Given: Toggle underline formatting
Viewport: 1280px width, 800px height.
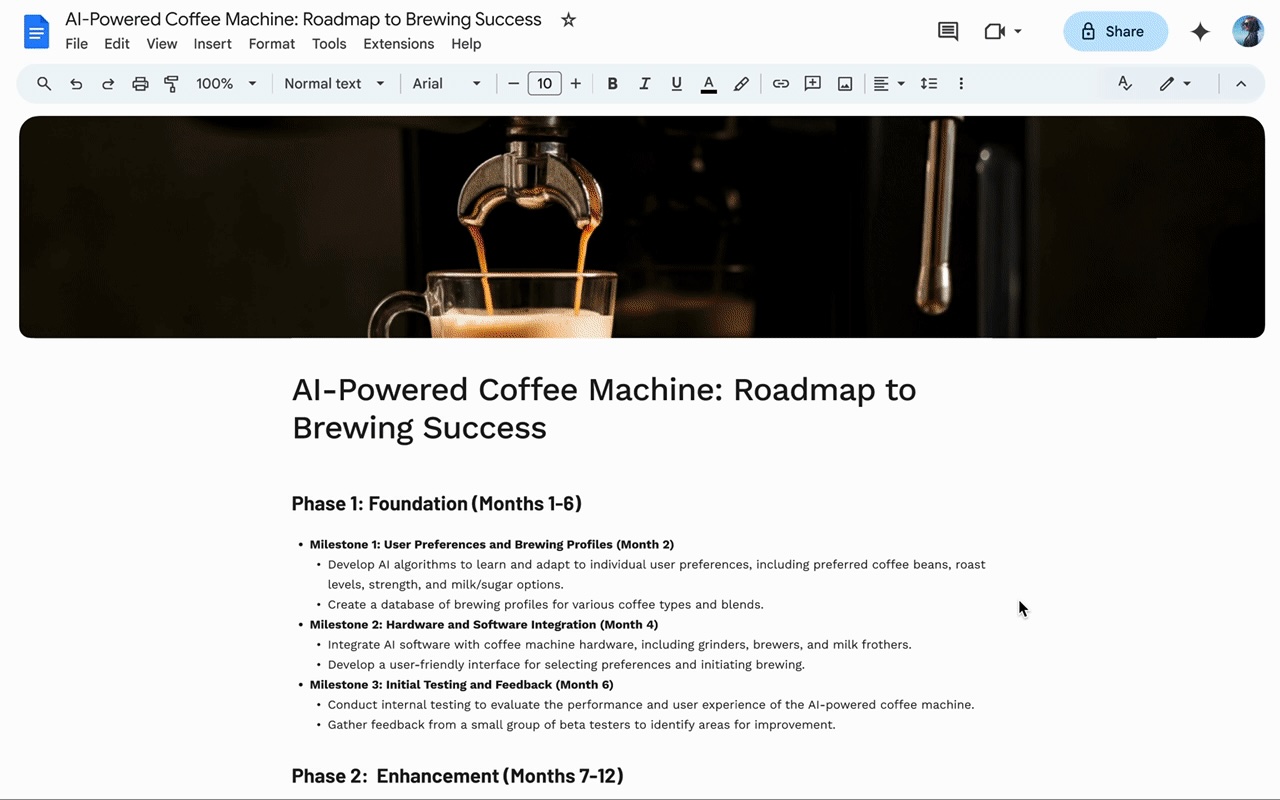Looking at the screenshot, I should 677,84.
